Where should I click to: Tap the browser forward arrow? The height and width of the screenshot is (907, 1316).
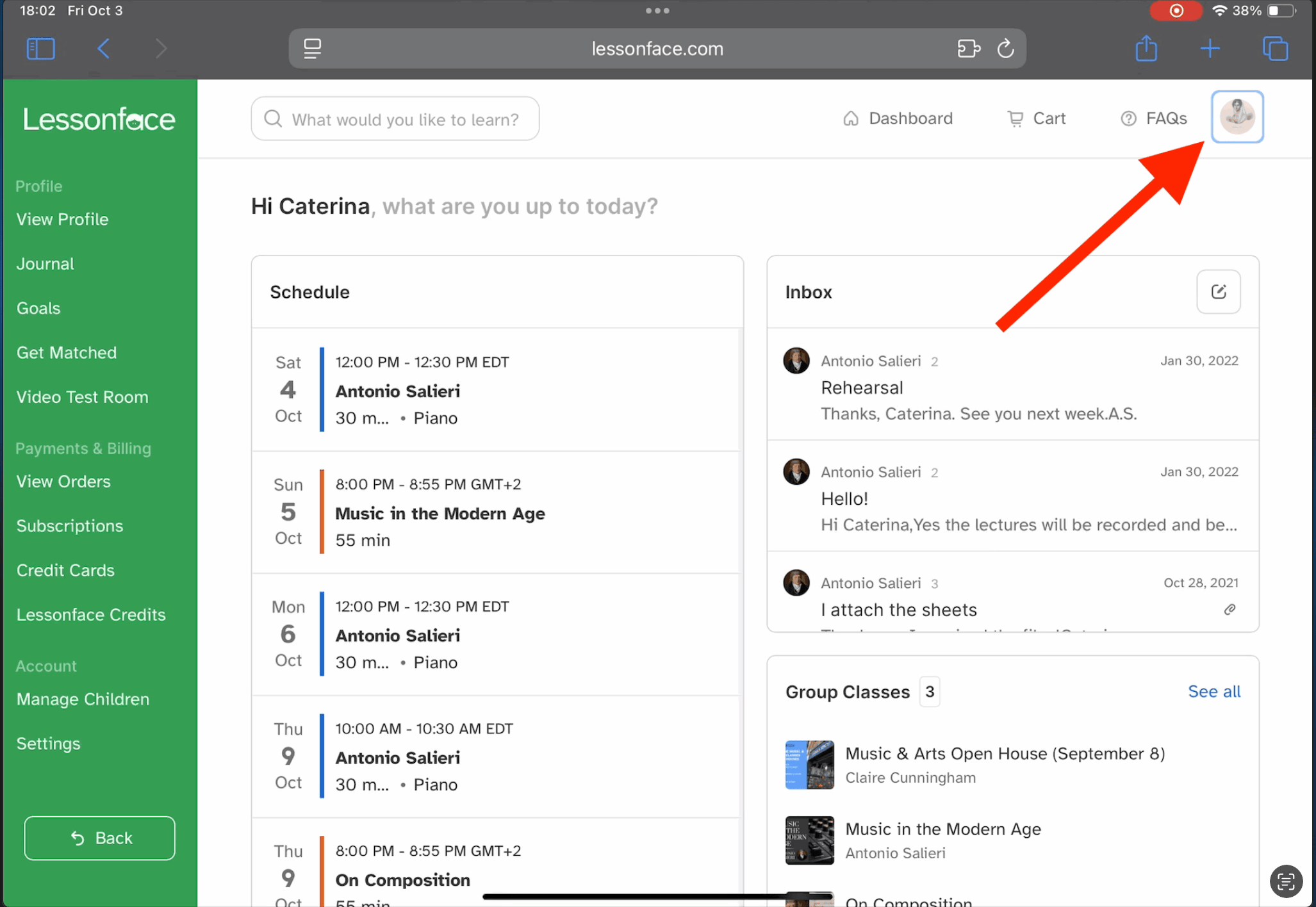[161, 49]
